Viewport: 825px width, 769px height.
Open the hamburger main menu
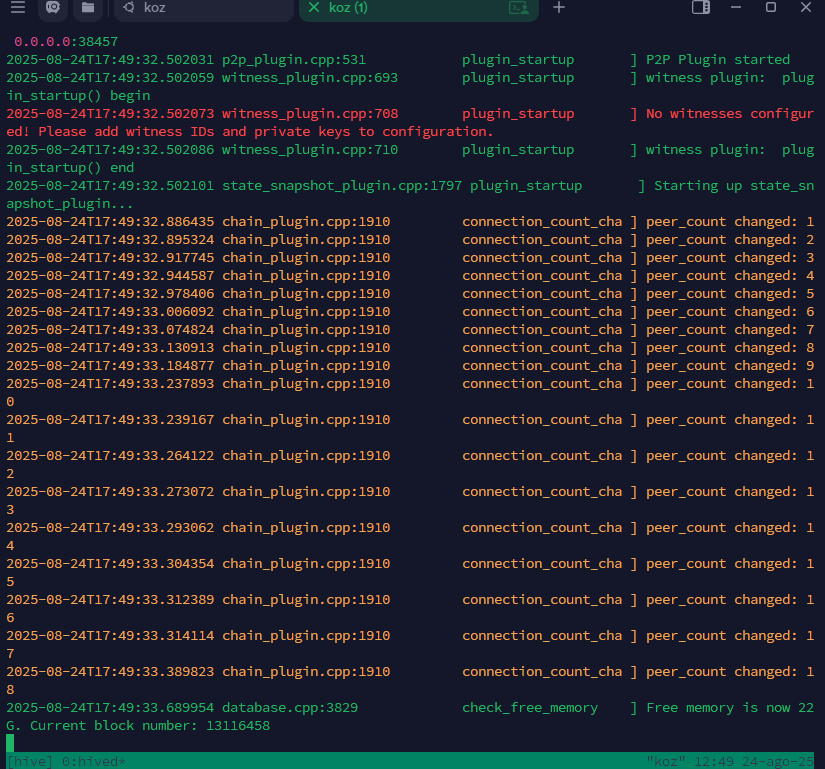tap(18, 7)
